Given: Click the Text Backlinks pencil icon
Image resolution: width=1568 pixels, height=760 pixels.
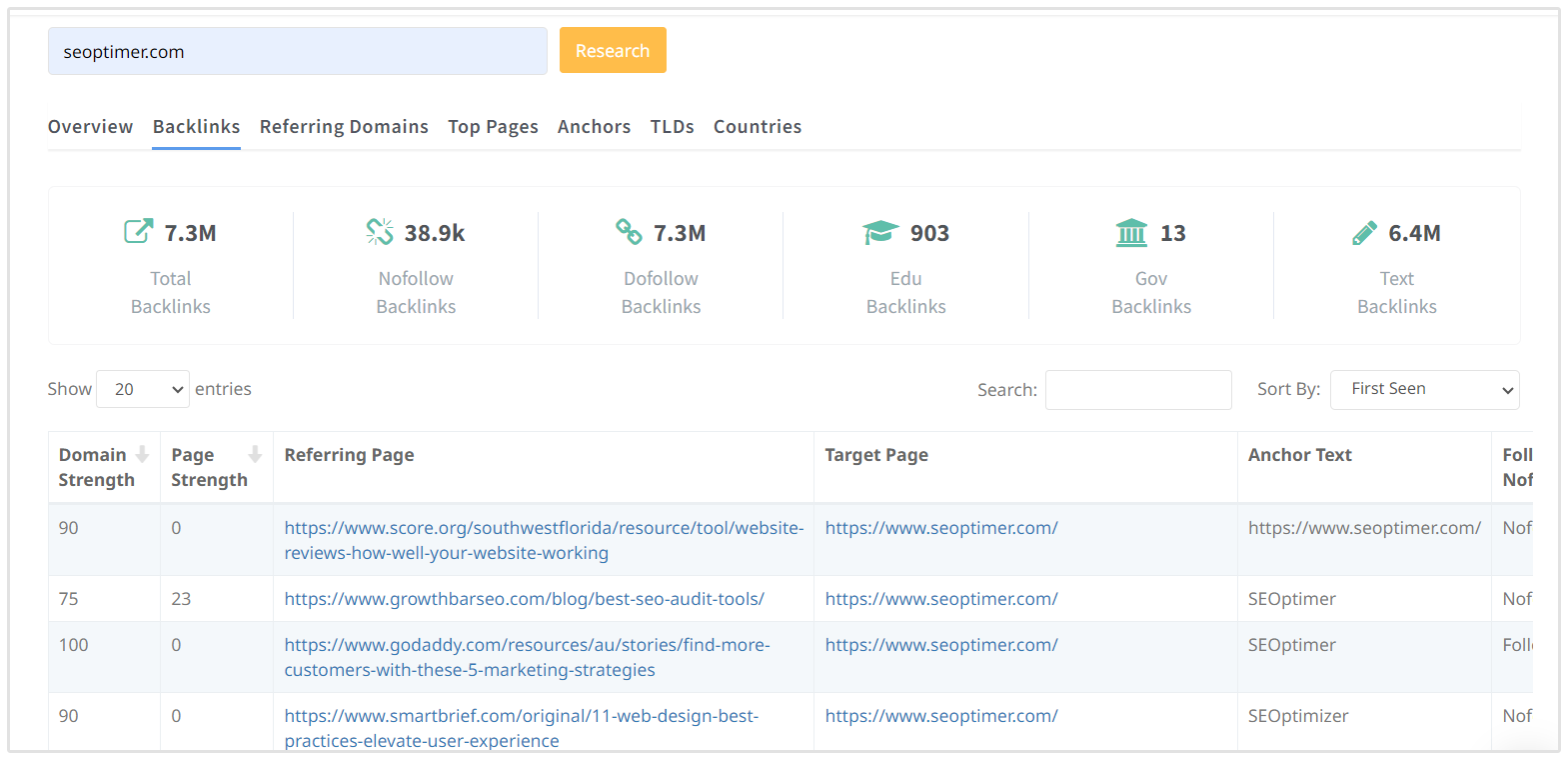Looking at the screenshot, I should 1364,233.
